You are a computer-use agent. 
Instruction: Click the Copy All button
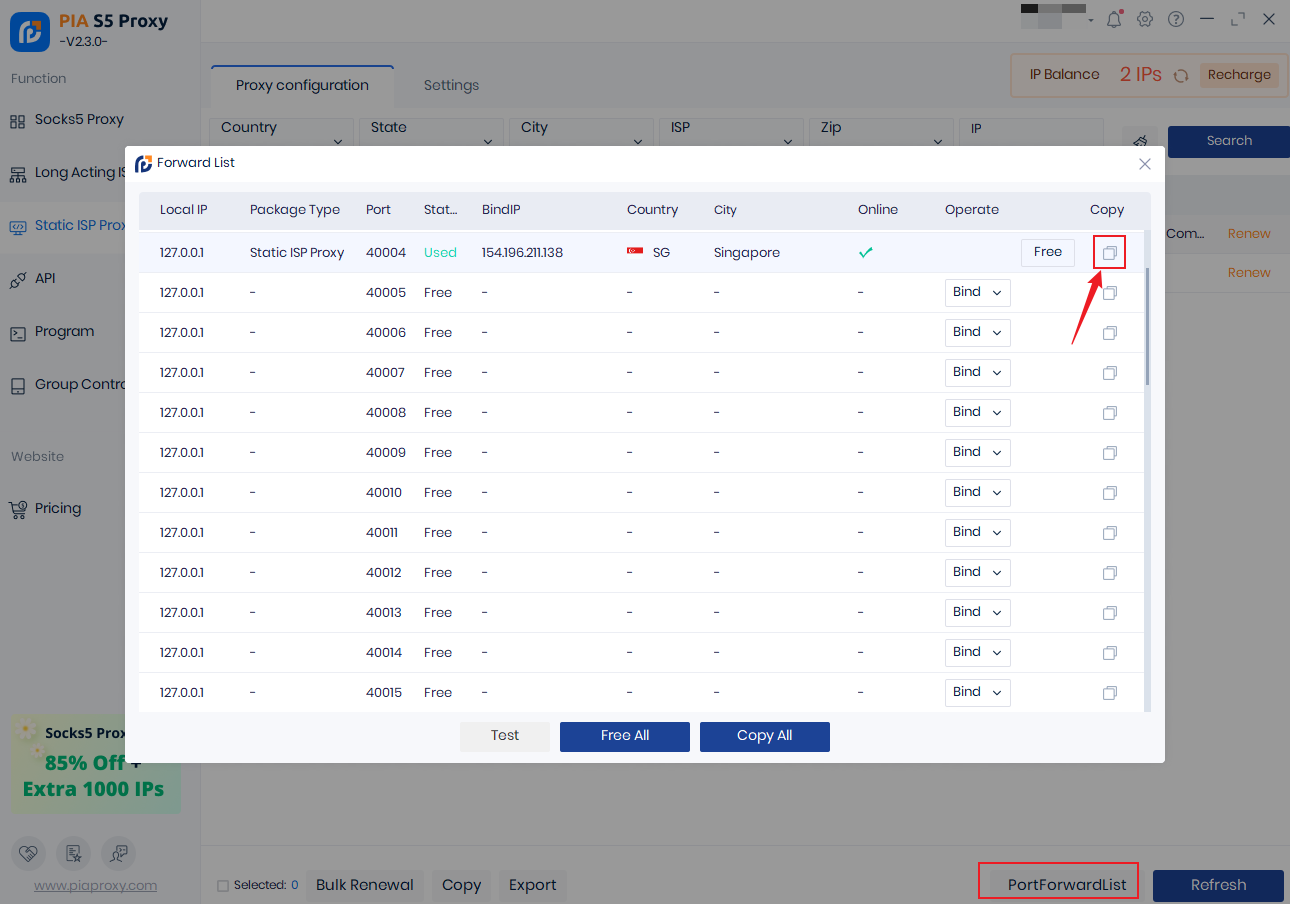click(x=764, y=736)
